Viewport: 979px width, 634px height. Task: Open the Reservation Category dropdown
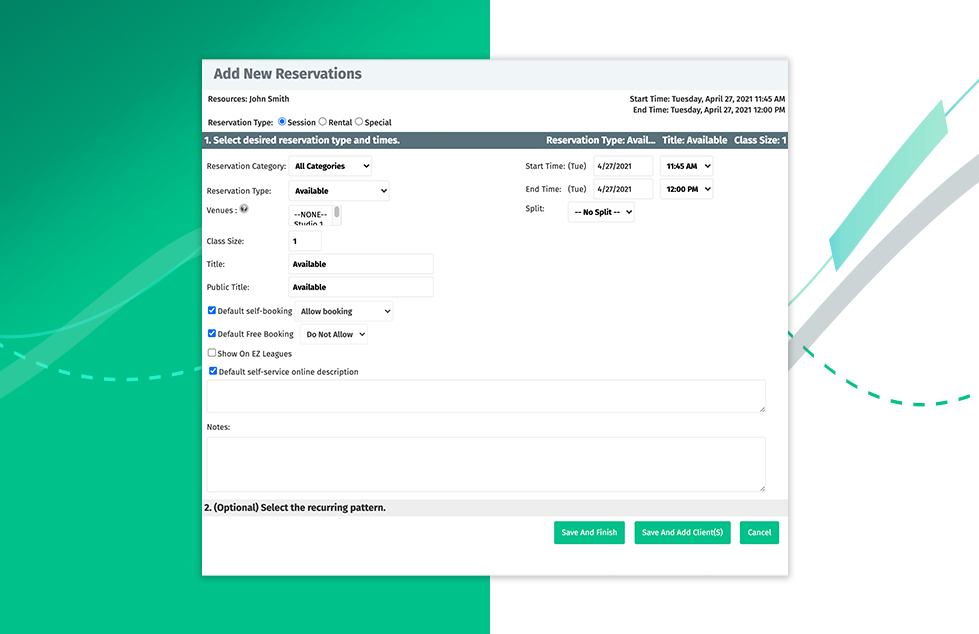click(x=331, y=166)
